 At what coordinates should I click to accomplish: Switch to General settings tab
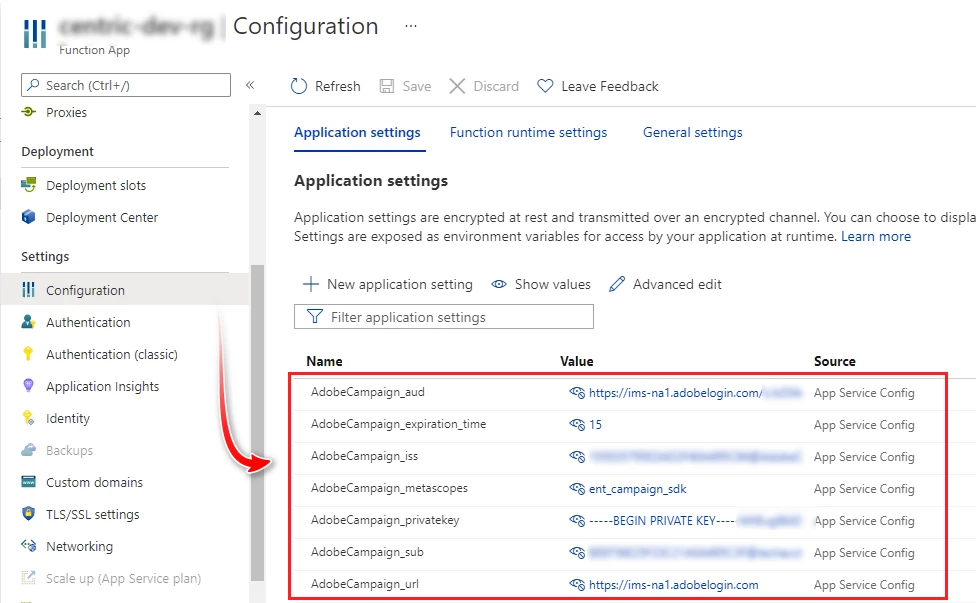click(693, 133)
